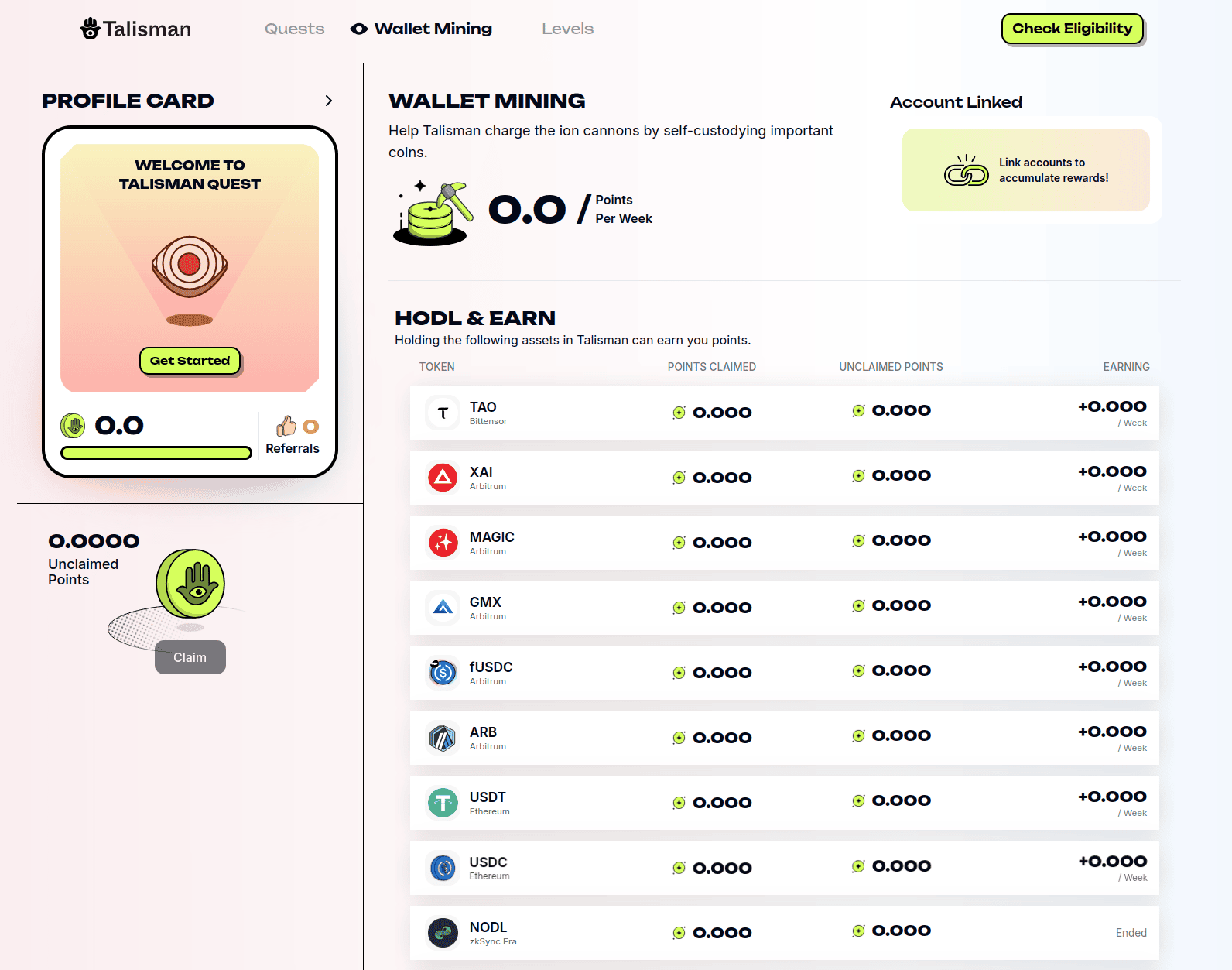Image resolution: width=1232 pixels, height=970 pixels.
Task: Switch to the Levels tab
Action: pos(567,29)
